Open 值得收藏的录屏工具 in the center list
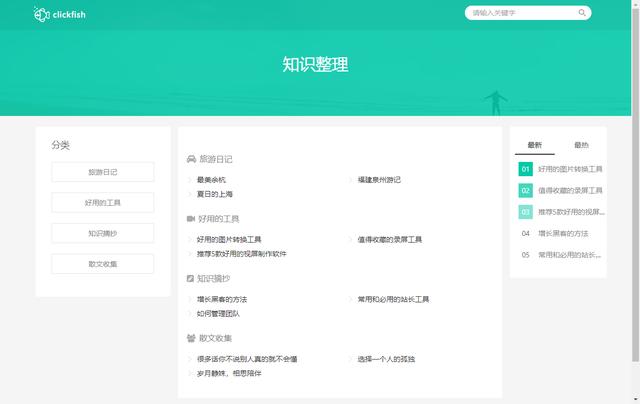Viewport: 640px width, 404px height. 390,239
